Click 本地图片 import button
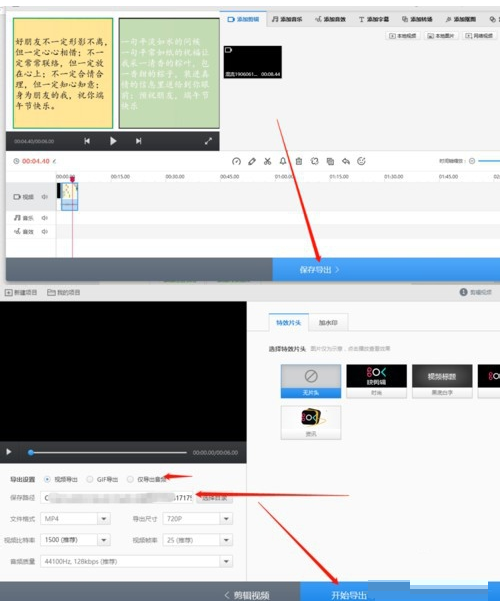This screenshot has height=601, width=500. 441,36
